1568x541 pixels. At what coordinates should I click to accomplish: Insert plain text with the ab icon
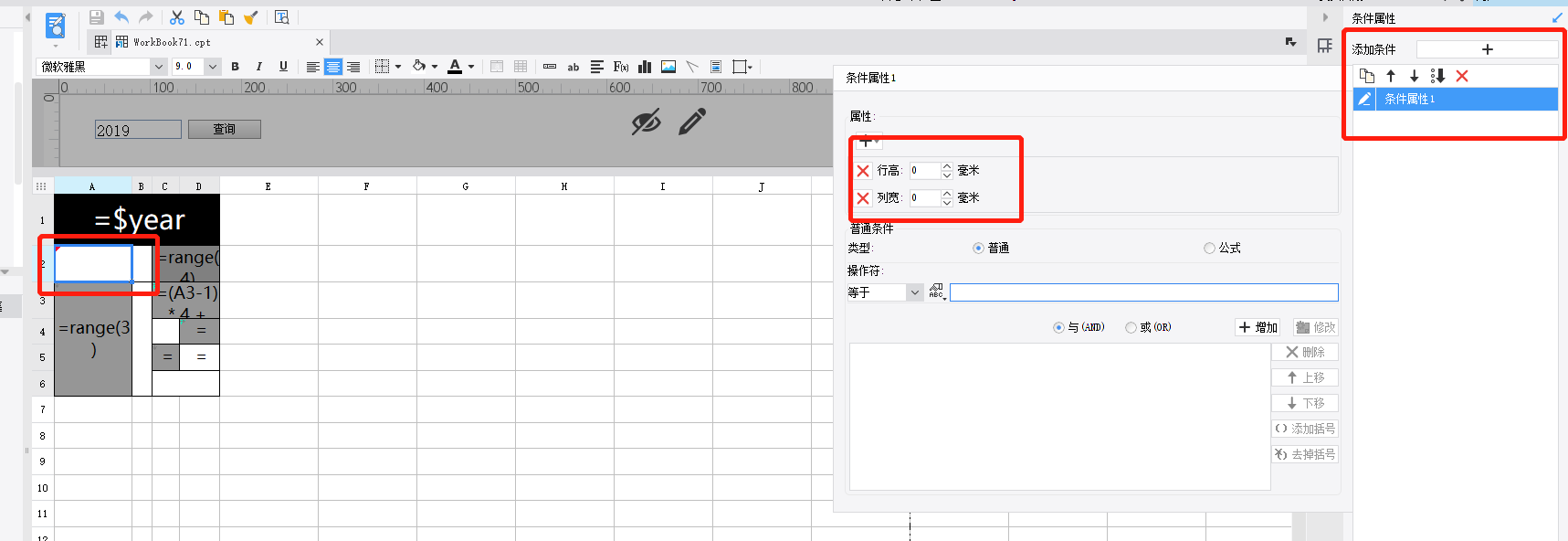(x=574, y=67)
